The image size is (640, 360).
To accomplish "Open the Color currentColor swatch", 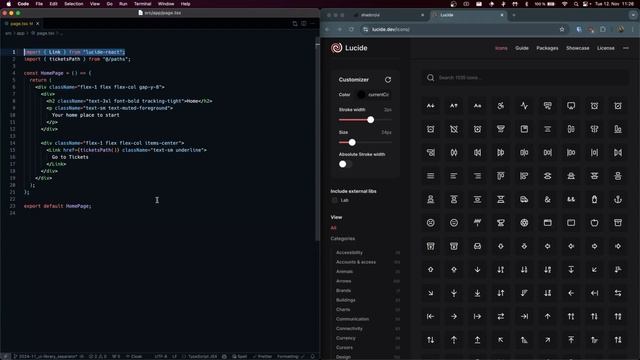I will [x=361, y=95].
